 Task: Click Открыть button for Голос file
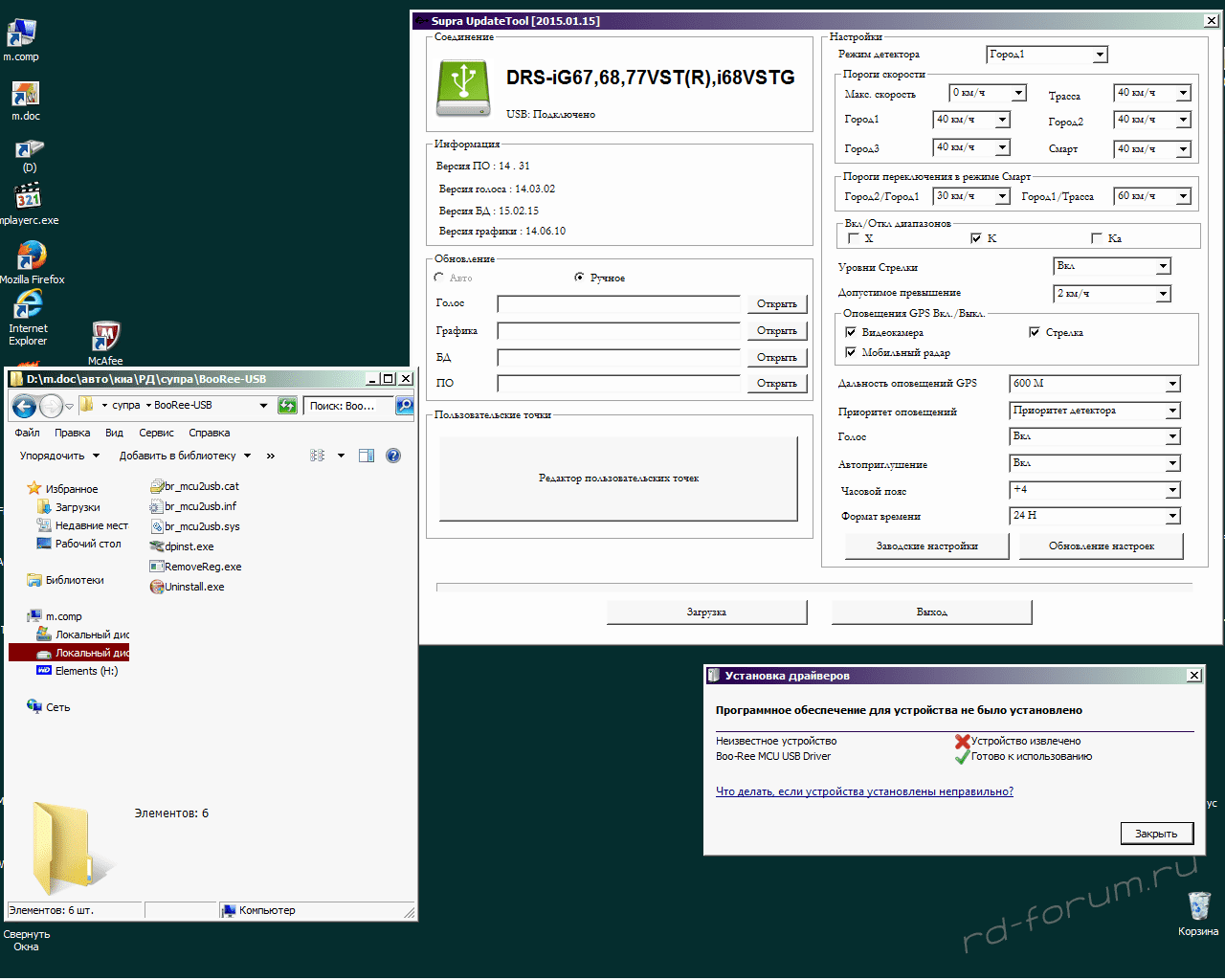point(777,304)
